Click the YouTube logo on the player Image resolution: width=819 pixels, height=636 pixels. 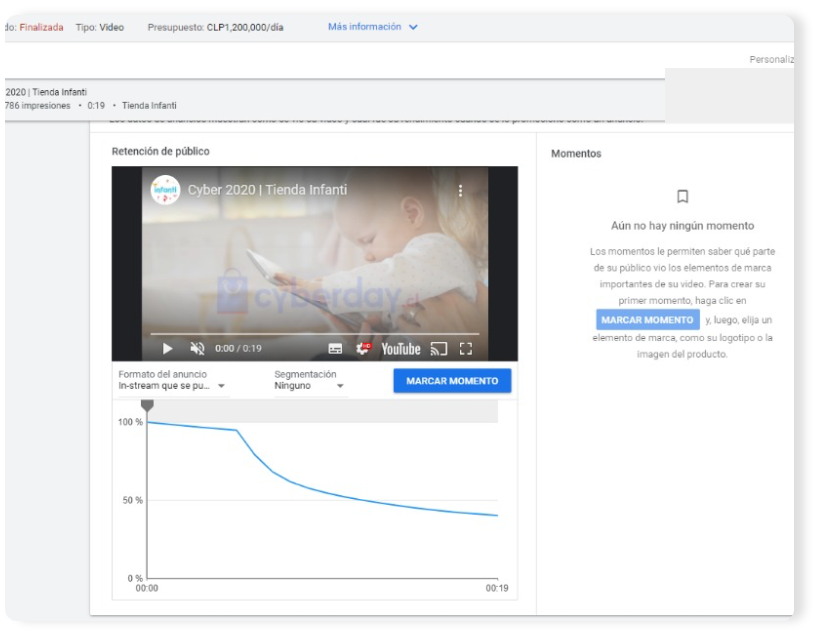click(401, 349)
